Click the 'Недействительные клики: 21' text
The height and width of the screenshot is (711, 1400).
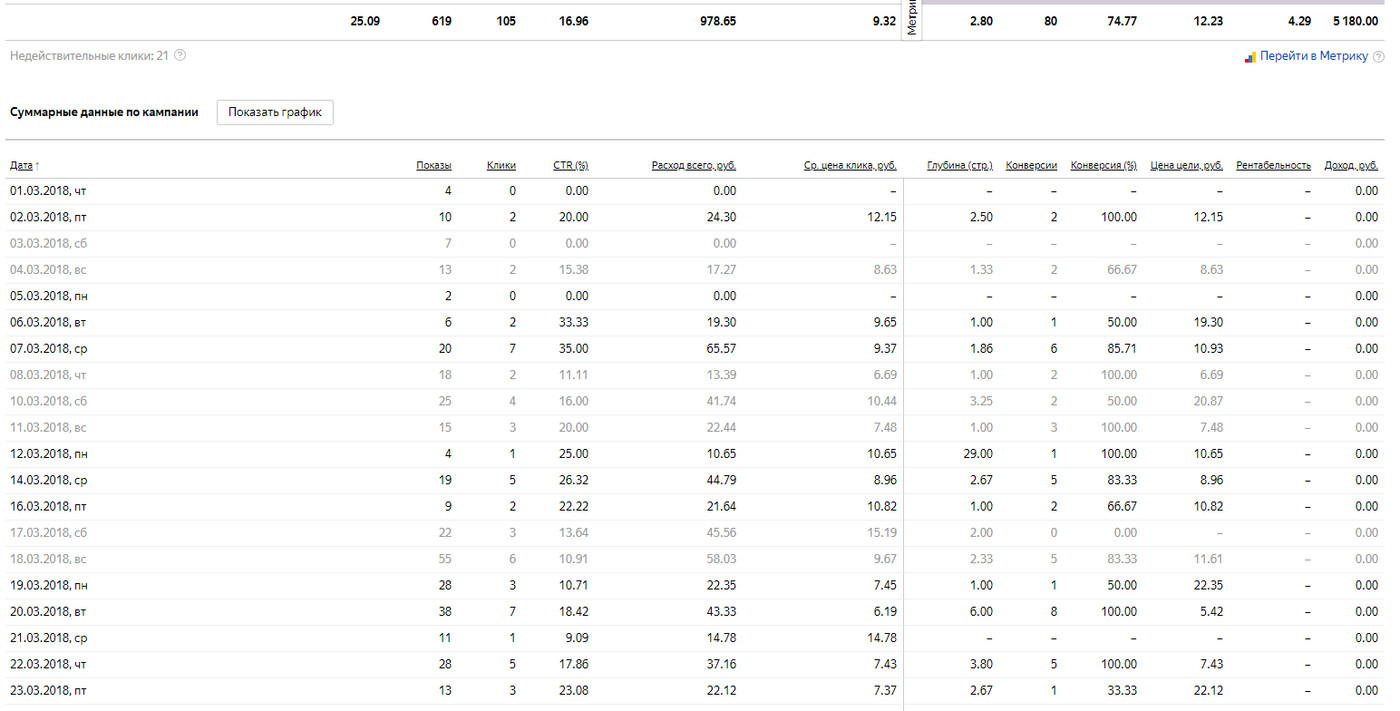coord(89,56)
